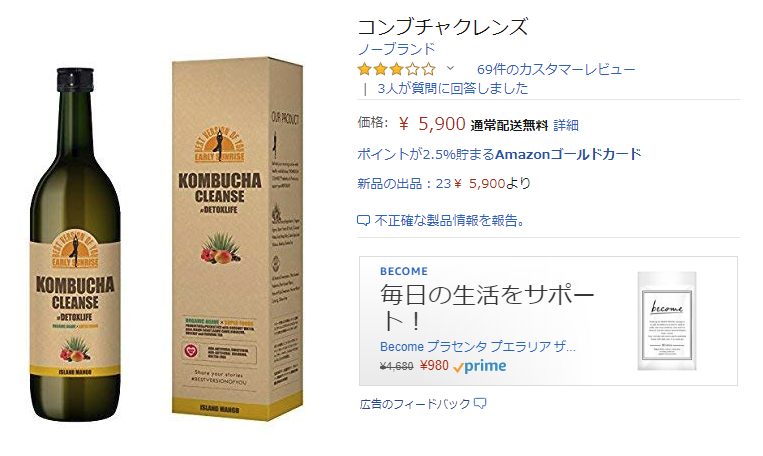
Task: Open 詳細 shipping details link
Action: coord(566,126)
